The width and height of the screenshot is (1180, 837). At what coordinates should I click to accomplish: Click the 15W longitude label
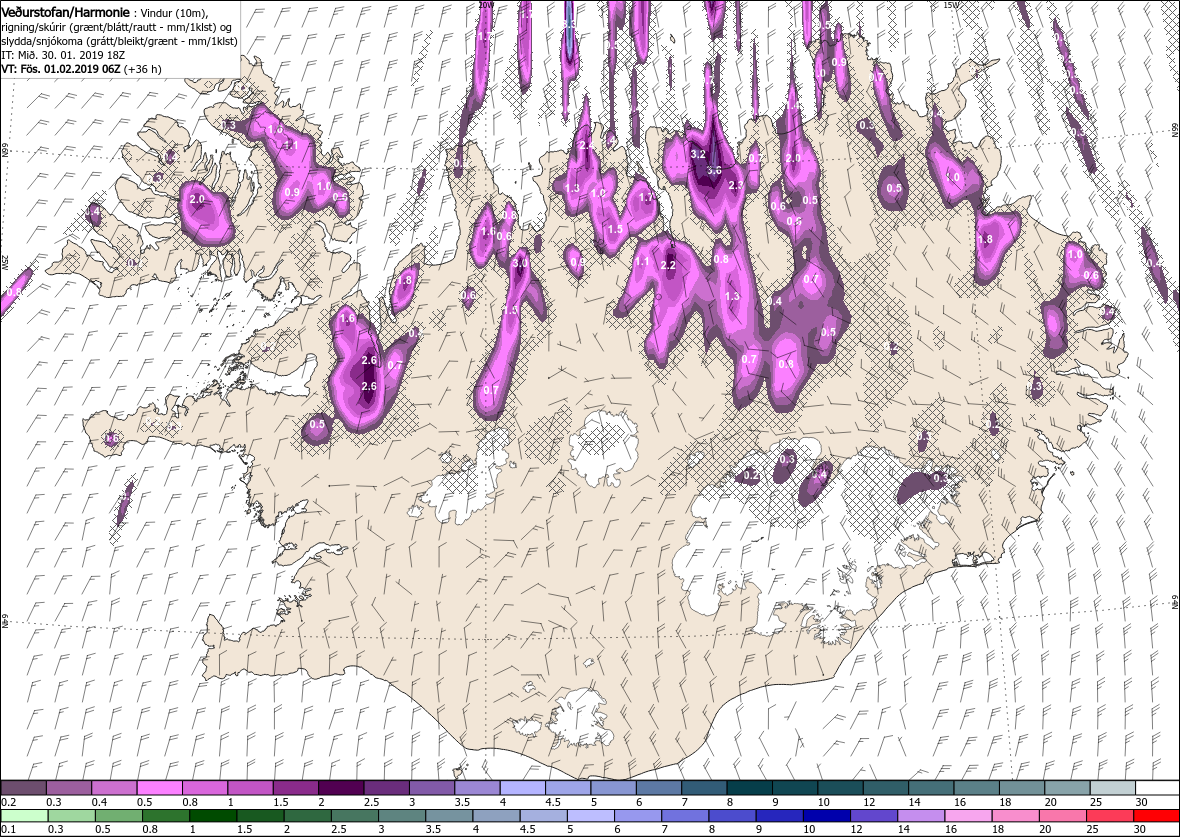coord(953,4)
